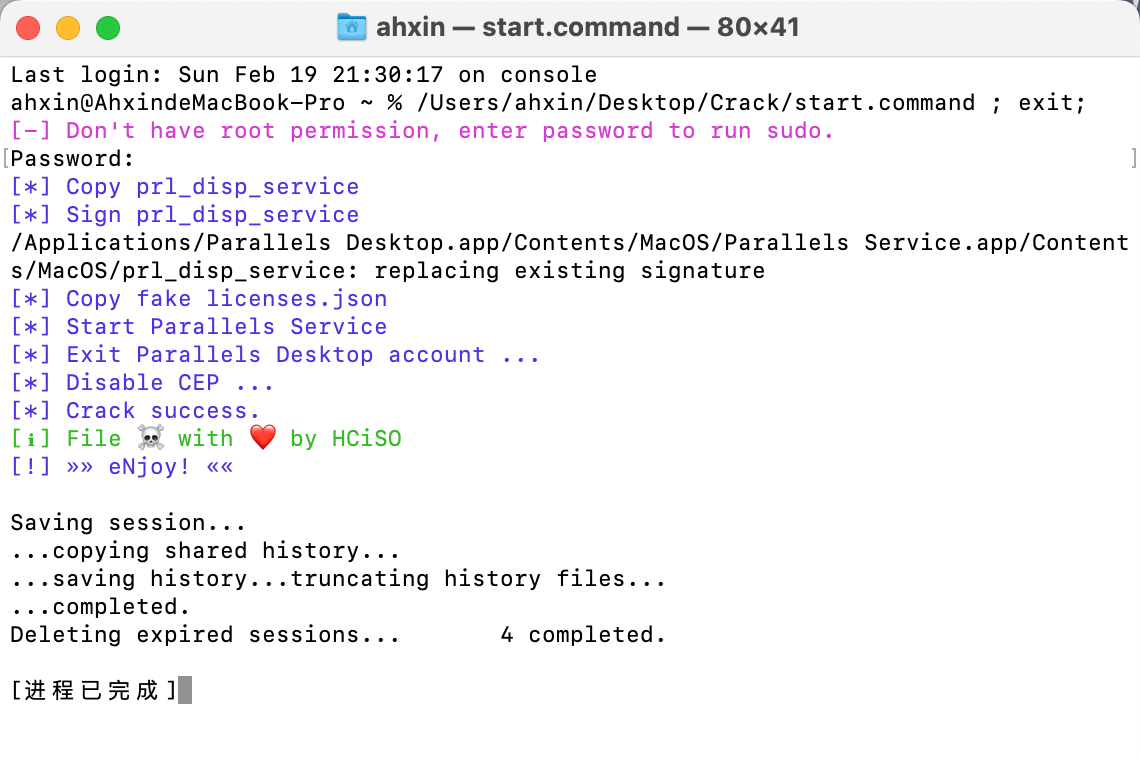Viewport: 1140px width, 758px height.
Task: Click the home folder icon in title bar
Action: tap(352, 28)
